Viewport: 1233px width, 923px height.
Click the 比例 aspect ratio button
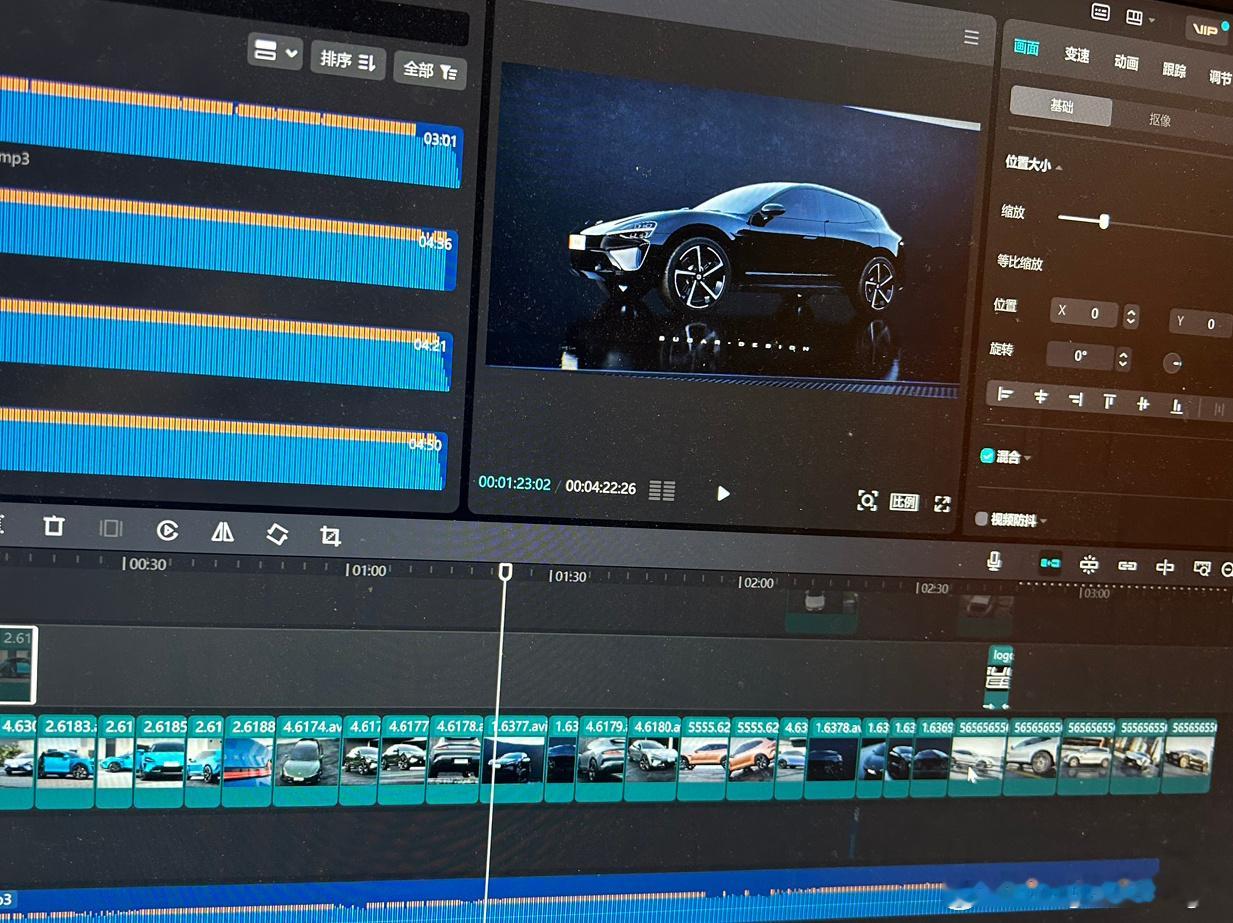[904, 502]
